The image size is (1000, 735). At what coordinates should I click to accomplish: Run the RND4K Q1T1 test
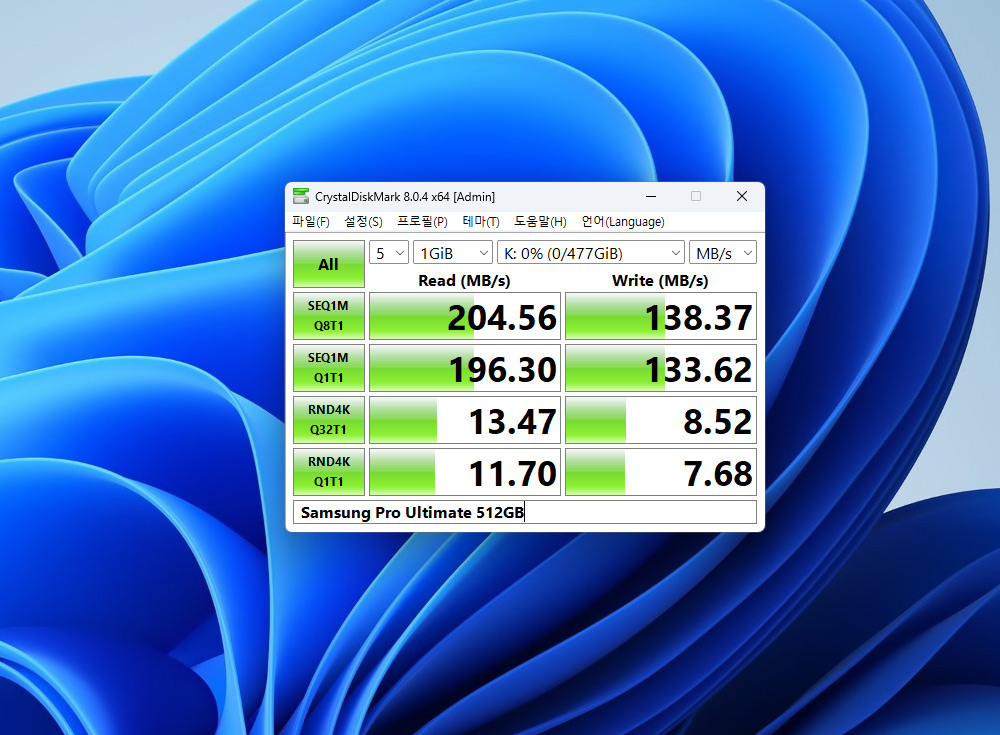pyautogui.click(x=328, y=471)
